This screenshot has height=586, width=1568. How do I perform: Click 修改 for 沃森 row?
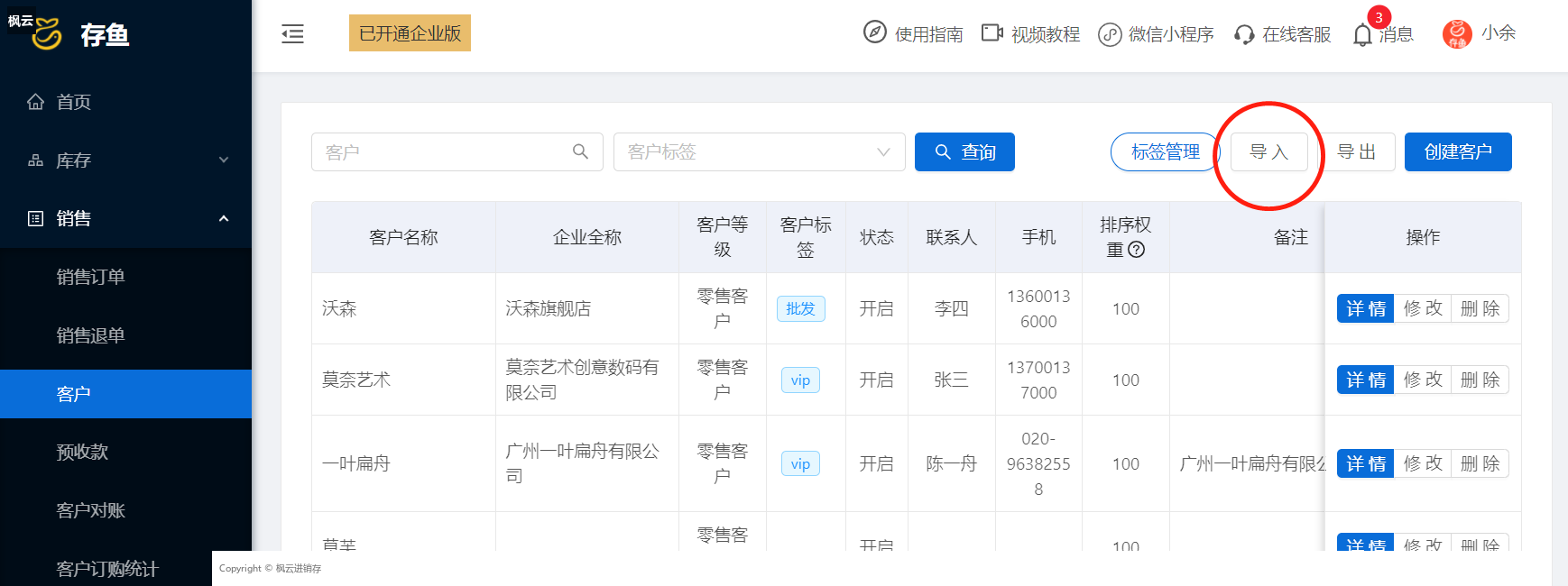pos(1423,308)
